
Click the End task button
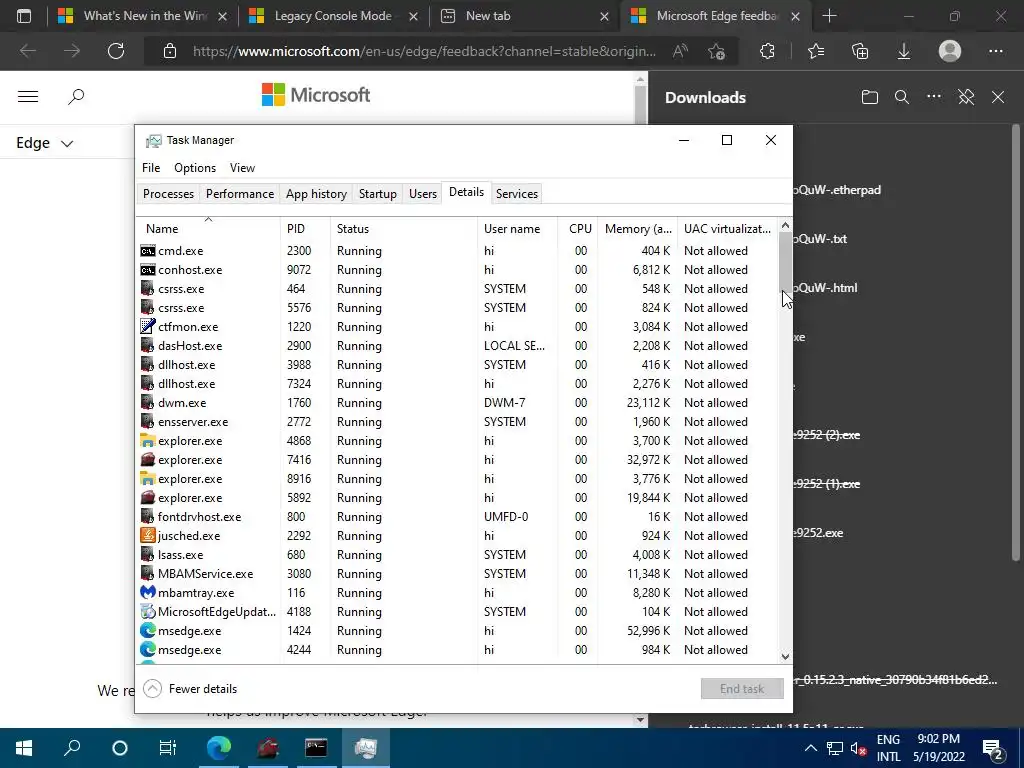(x=742, y=688)
